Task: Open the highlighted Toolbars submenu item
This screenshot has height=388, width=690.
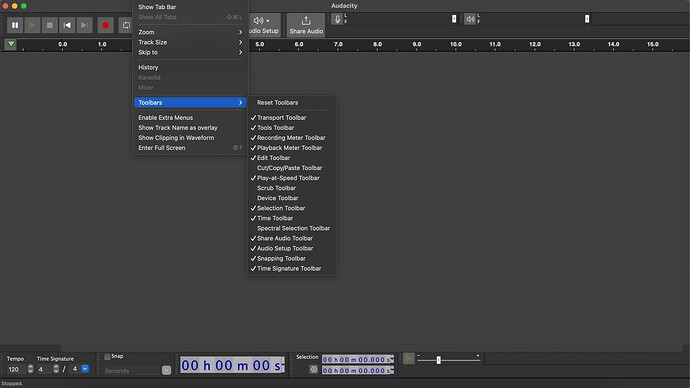Action: pos(190,102)
